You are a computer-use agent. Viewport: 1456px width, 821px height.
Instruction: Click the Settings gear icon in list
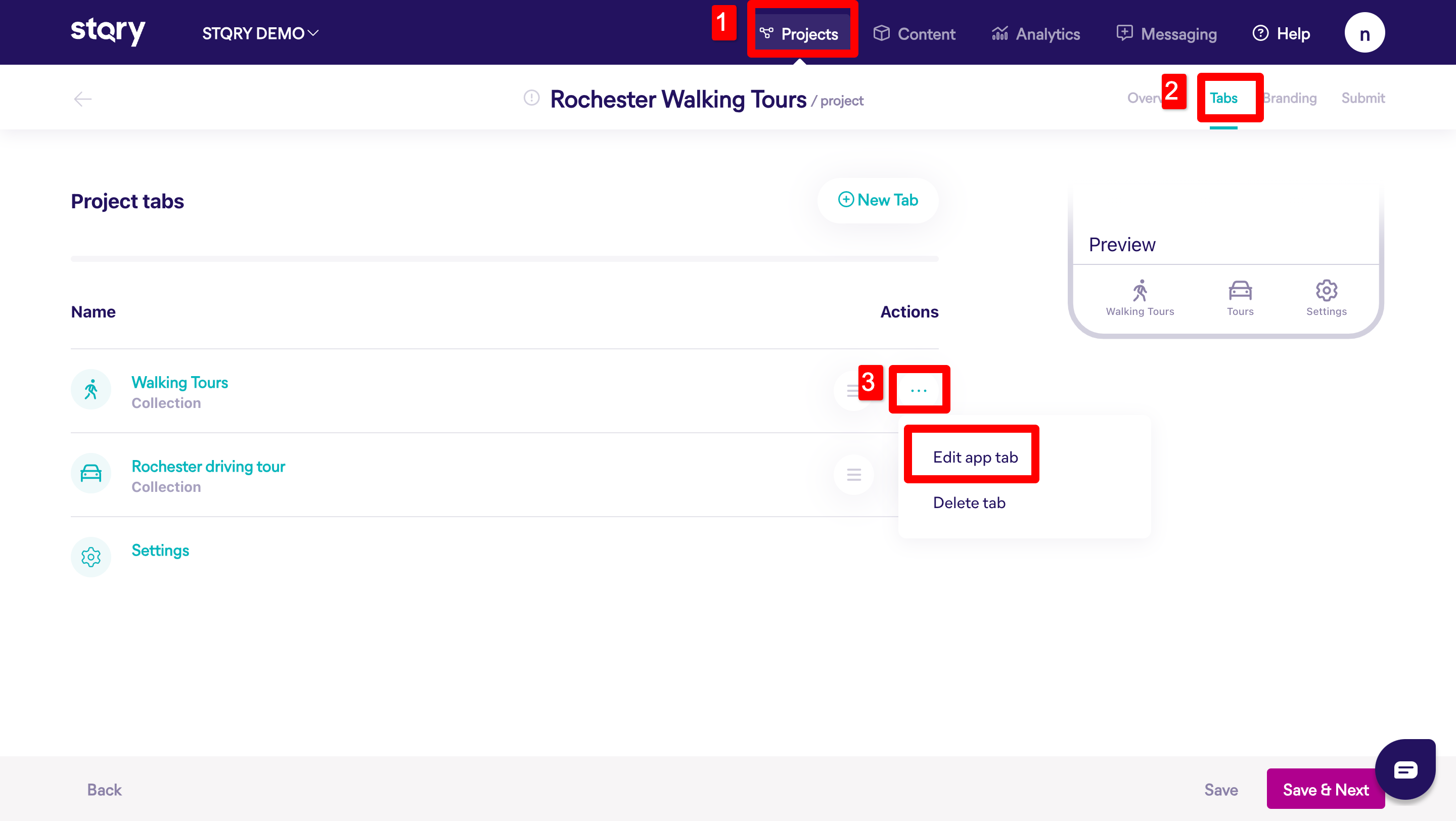point(90,557)
